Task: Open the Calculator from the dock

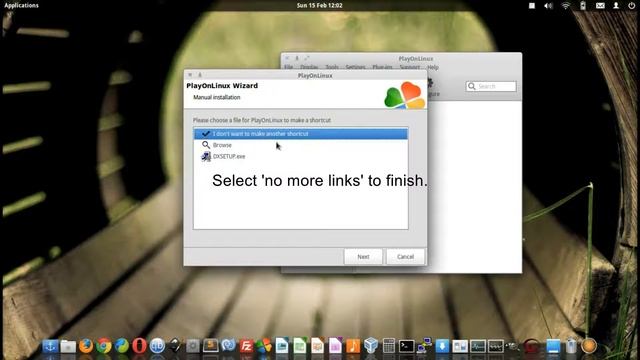Action: (389, 346)
